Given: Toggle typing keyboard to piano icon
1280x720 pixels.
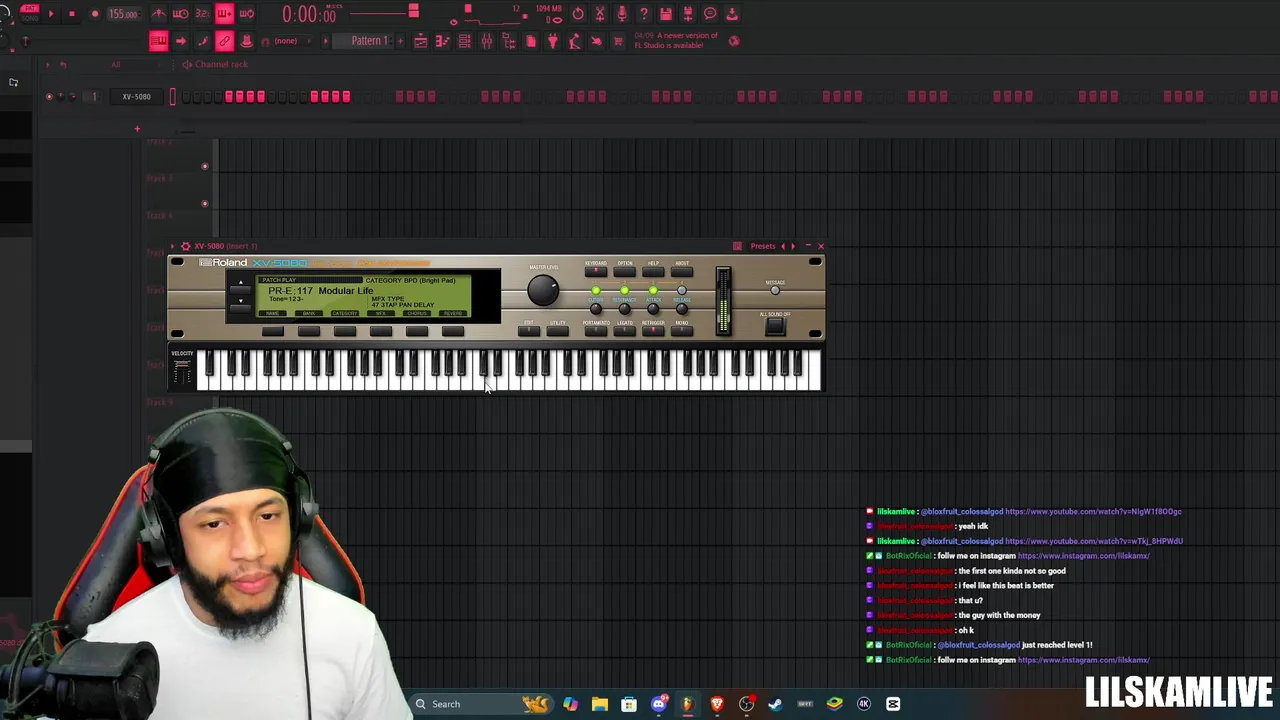Looking at the screenshot, I should click(158, 41).
